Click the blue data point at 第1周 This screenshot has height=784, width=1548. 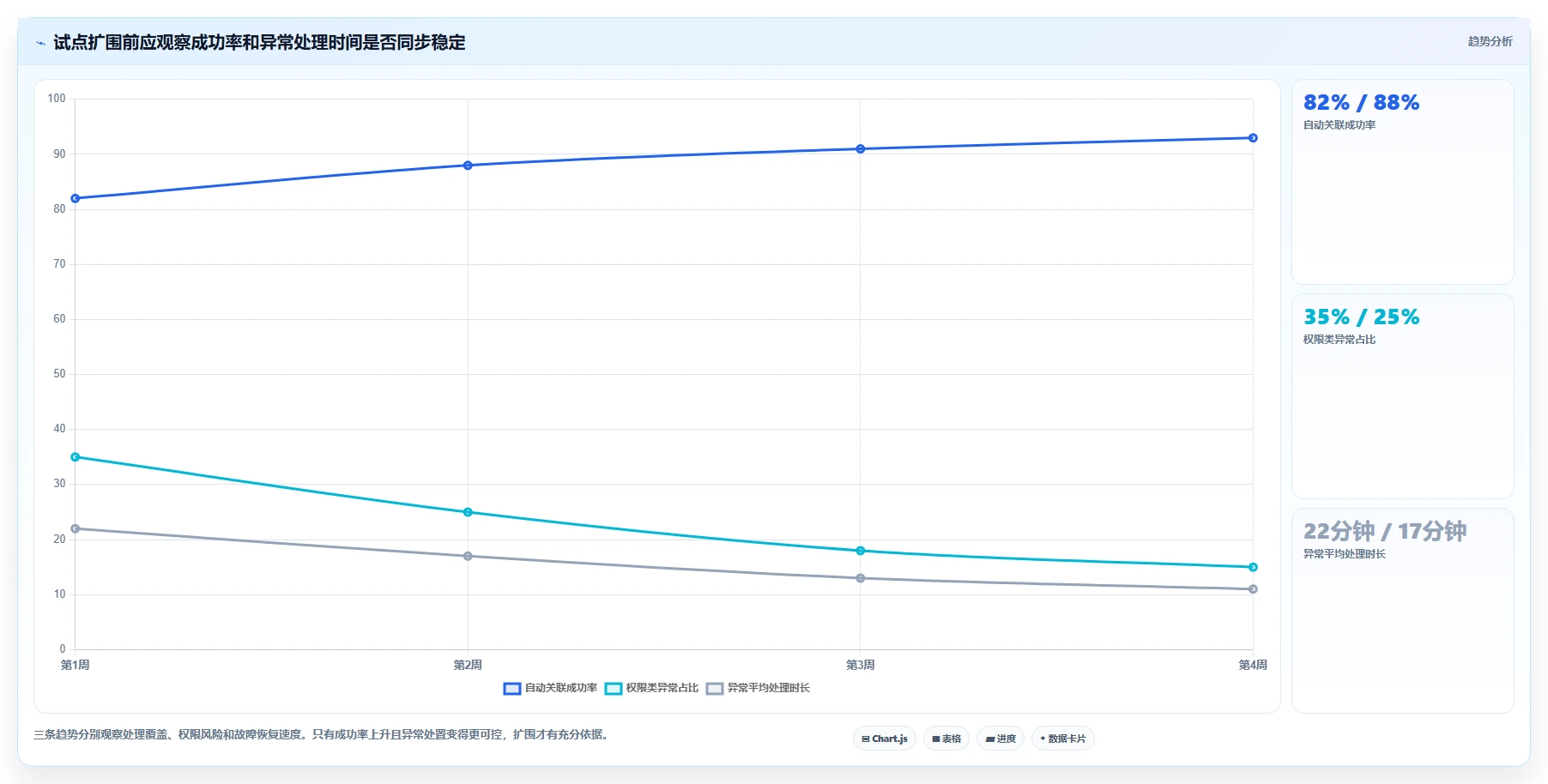tap(76, 198)
